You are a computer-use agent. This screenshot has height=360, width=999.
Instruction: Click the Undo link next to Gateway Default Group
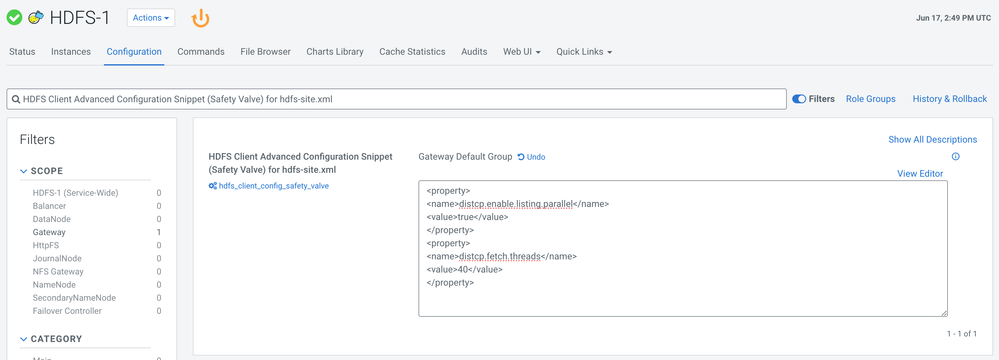(531, 157)
